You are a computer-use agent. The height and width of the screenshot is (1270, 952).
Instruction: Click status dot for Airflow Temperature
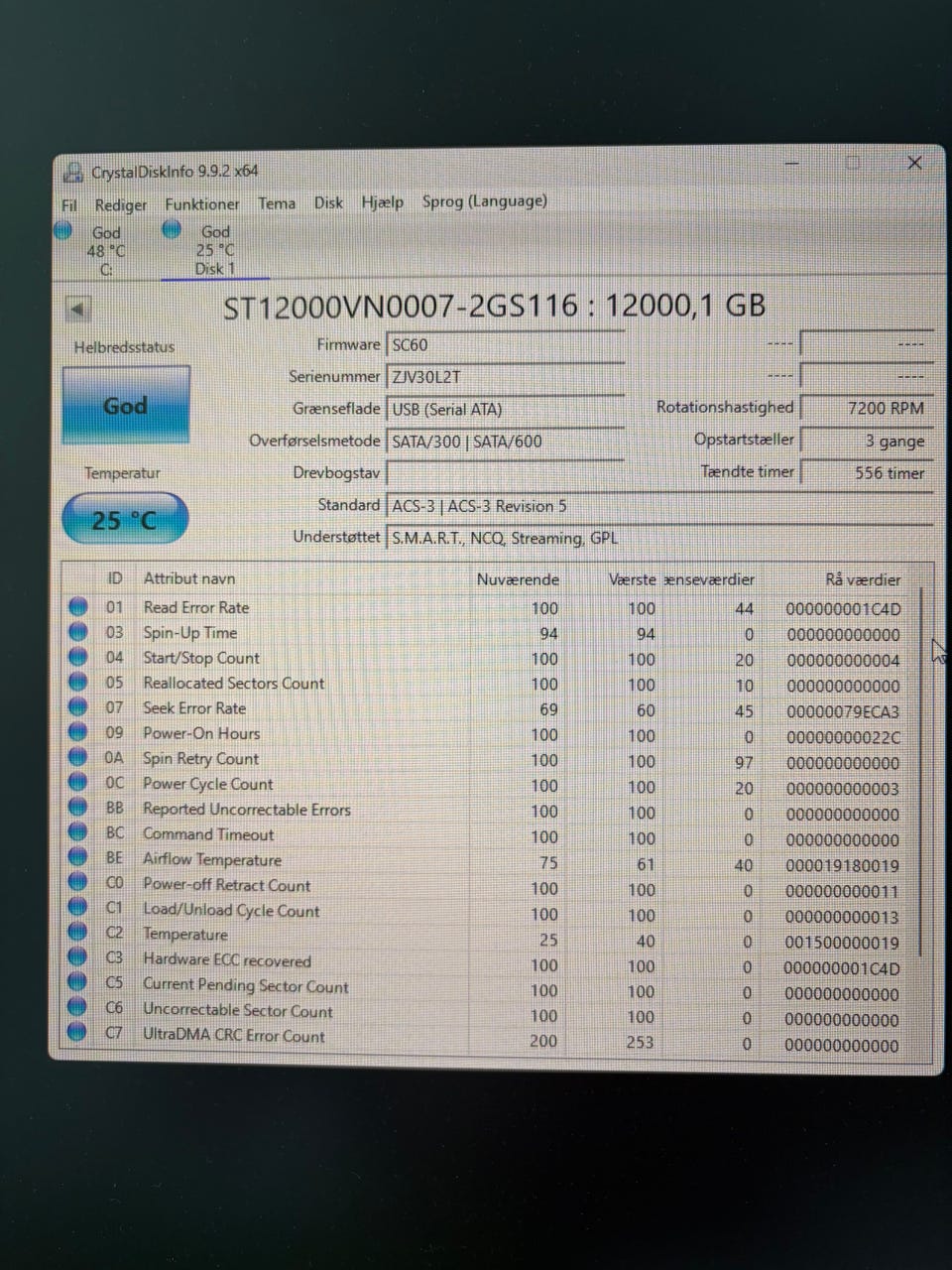(77, 858)
